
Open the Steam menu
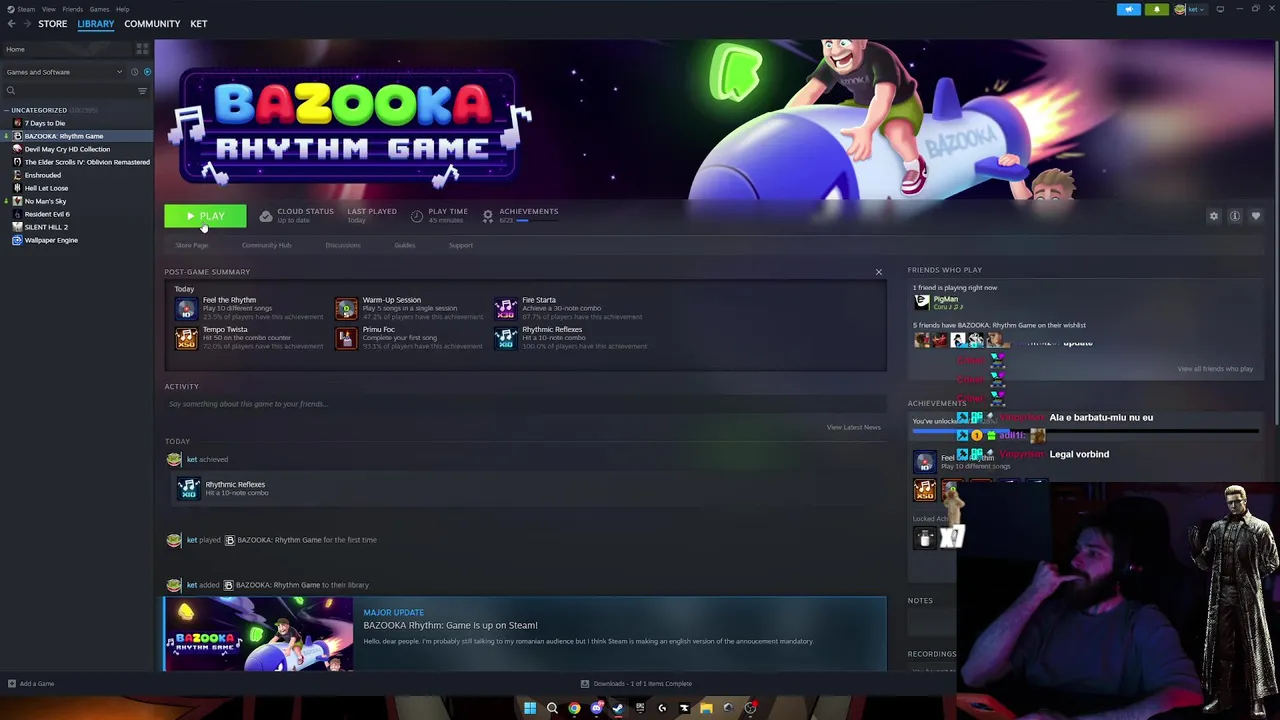(25, 9)
